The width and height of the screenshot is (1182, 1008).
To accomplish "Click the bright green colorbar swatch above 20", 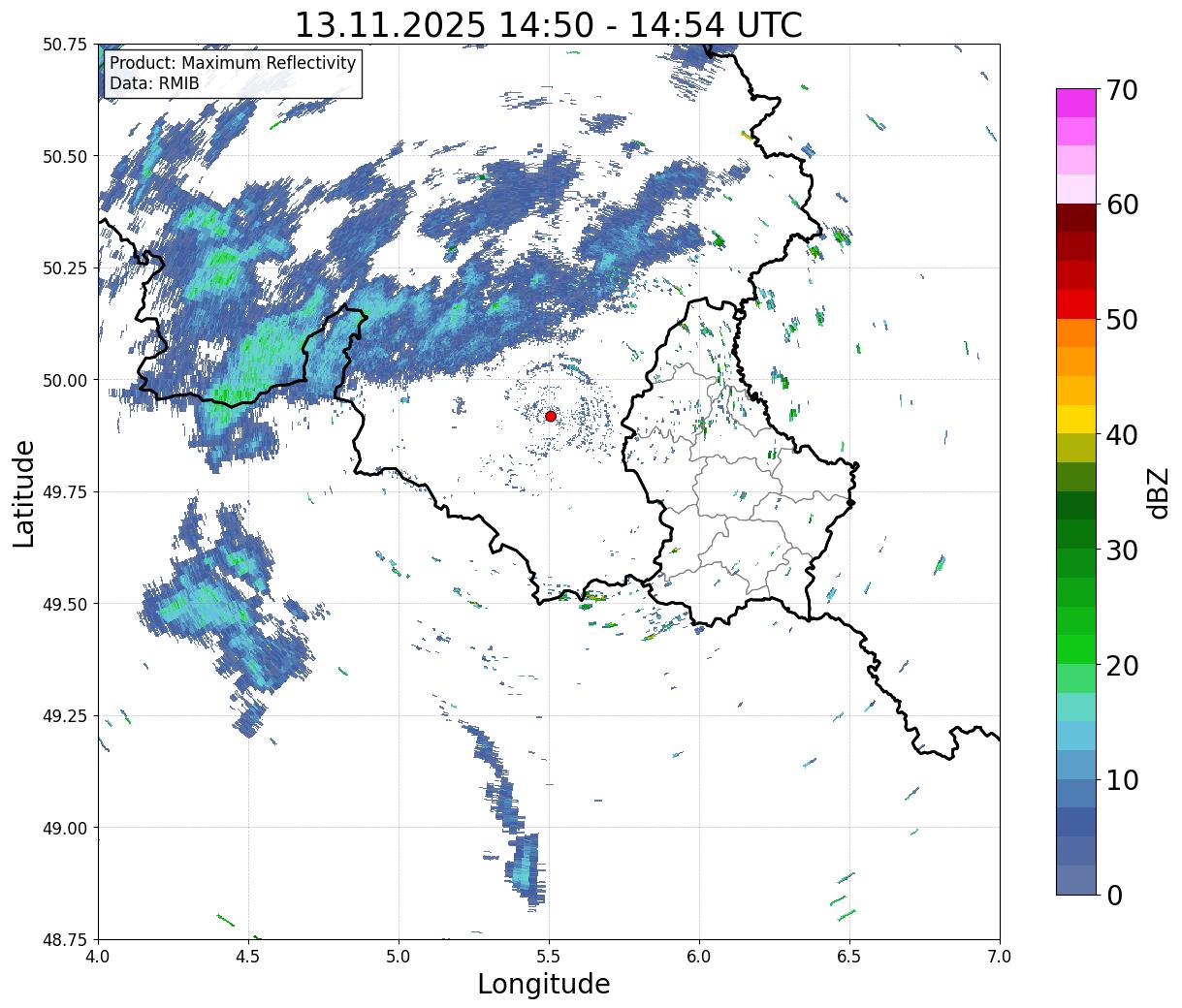I will pos(1076,648).
